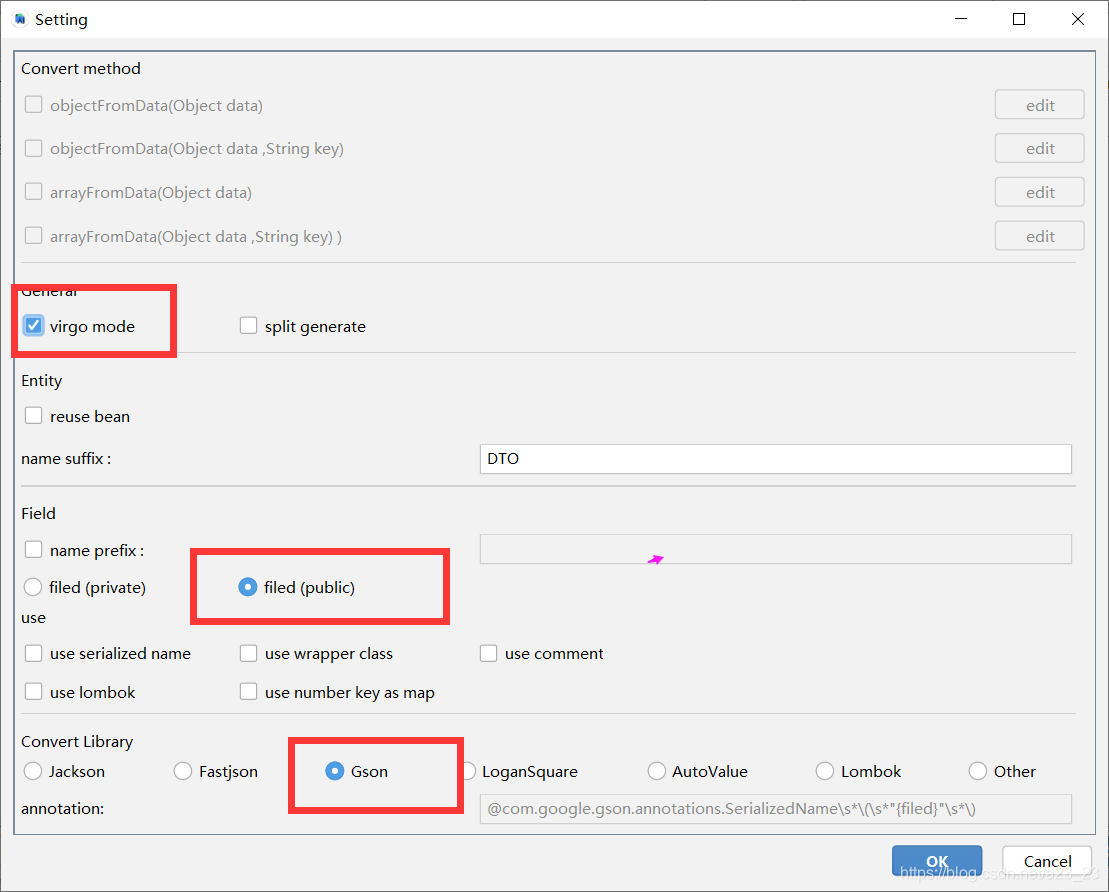Click edit button for objectFromData(Object data)

(x=1039, y=105)
